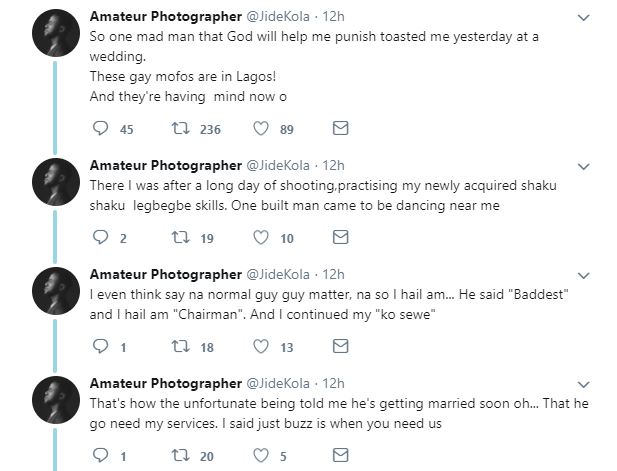617x471 pixels.
Task: Reply to the wedding toasting tweet
Action: pyautogui.click(x=100, y=128)
